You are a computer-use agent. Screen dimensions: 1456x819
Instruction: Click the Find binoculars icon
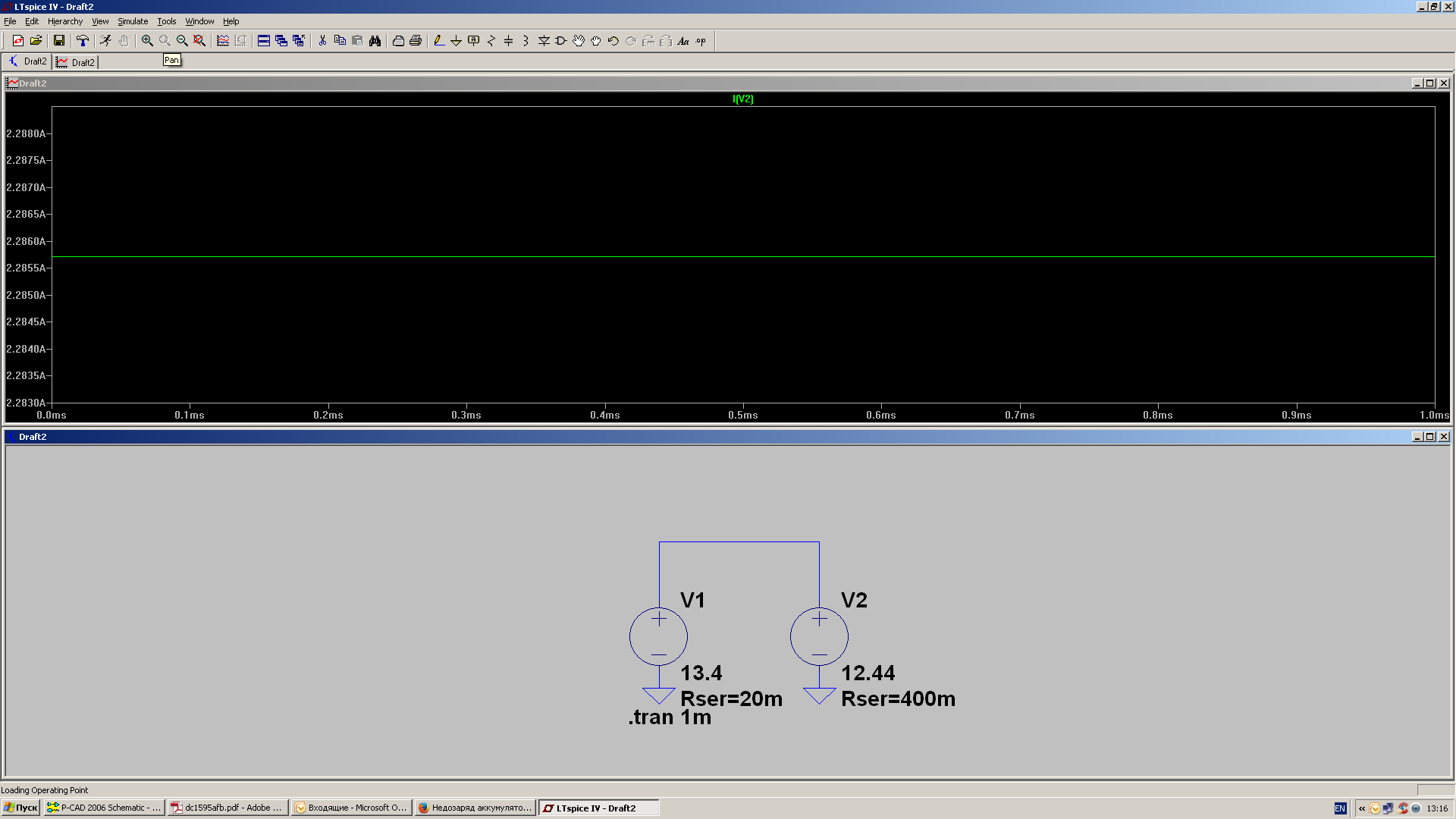375,41
